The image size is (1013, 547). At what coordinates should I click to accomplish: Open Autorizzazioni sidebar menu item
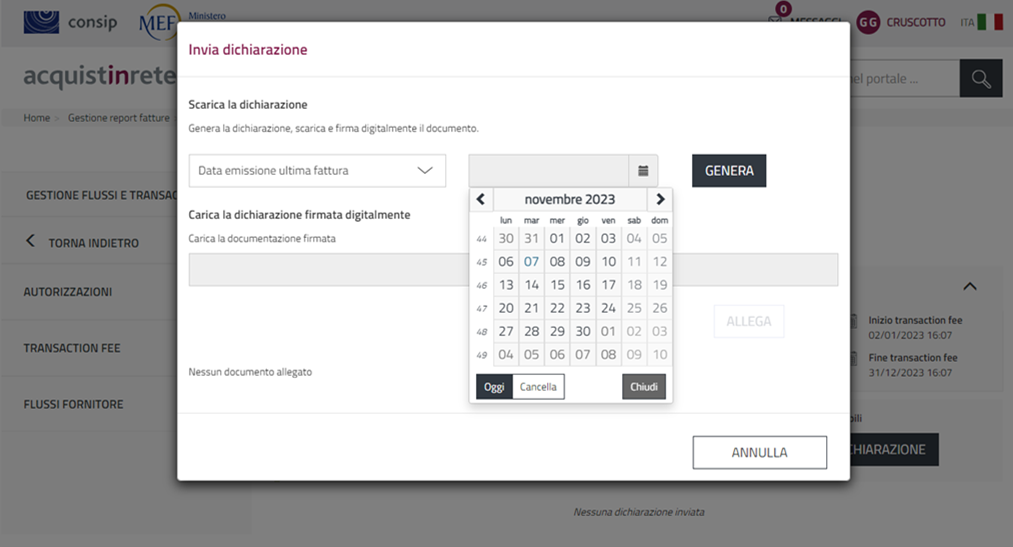[68, 292]
